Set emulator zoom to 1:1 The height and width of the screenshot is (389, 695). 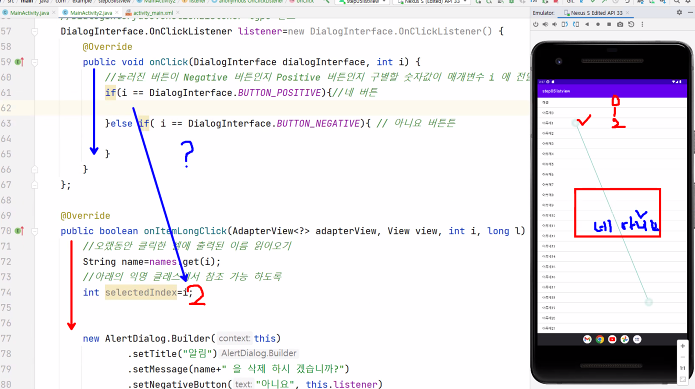683,368
